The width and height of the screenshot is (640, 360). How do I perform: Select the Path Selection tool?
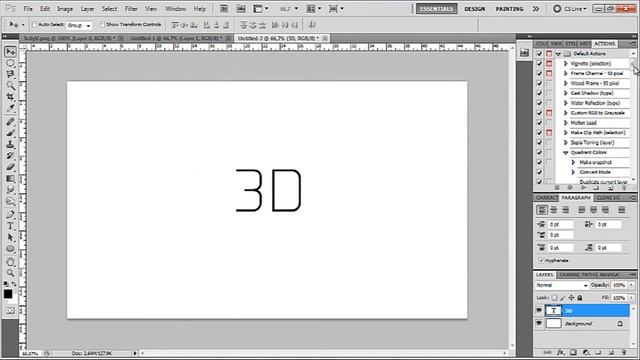10,237
